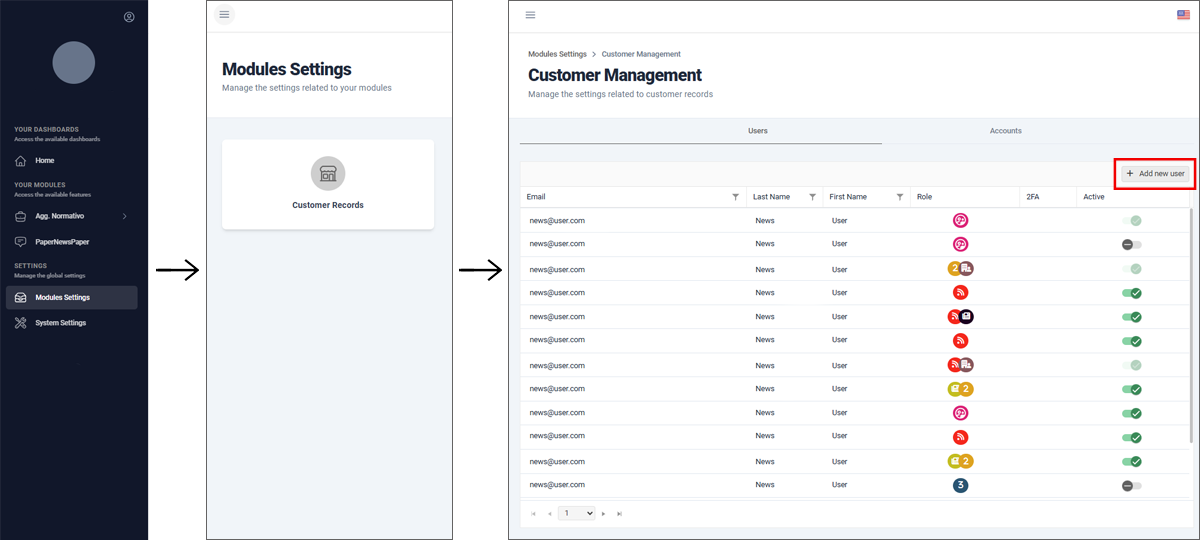Enable the grey toggle in the pink-badge row
Screen dimensions: 1200x540
click(x=1132, y=244)
